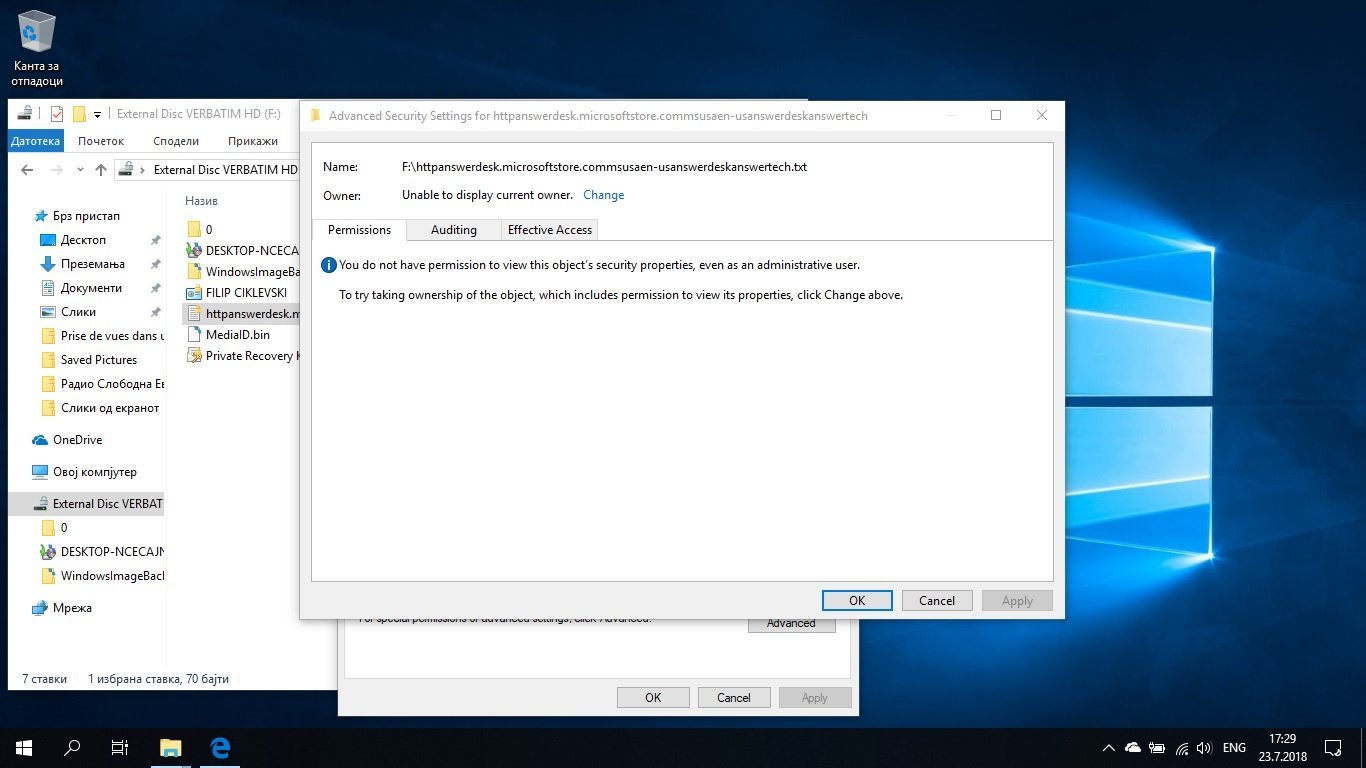The height and width of the screenshot is (768, 1366).
Task: Sort files by the Назив column header
Action: pos(201,201)
